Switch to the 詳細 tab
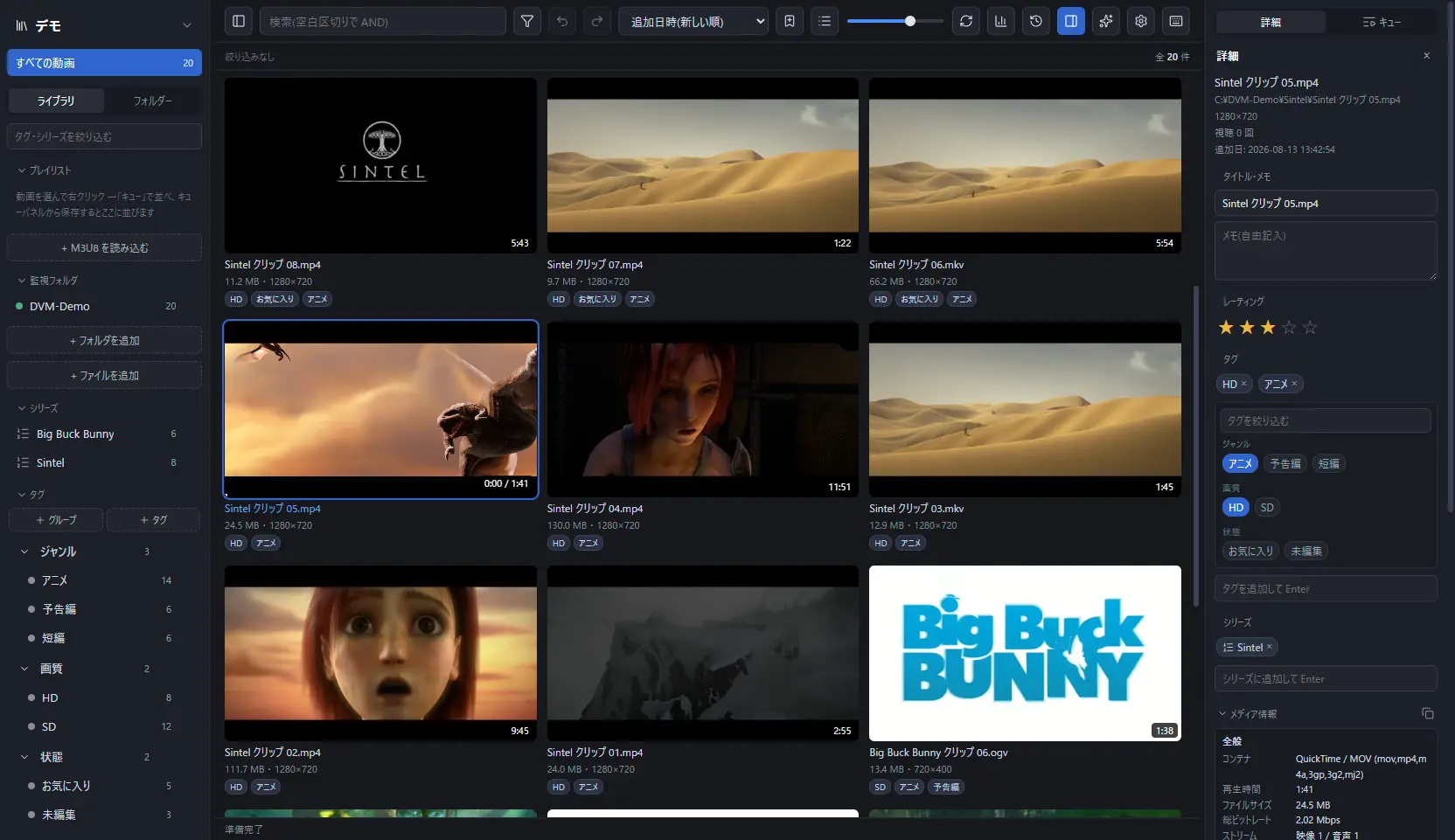Screen dimensions: 1455x840 coord(1271,22)
